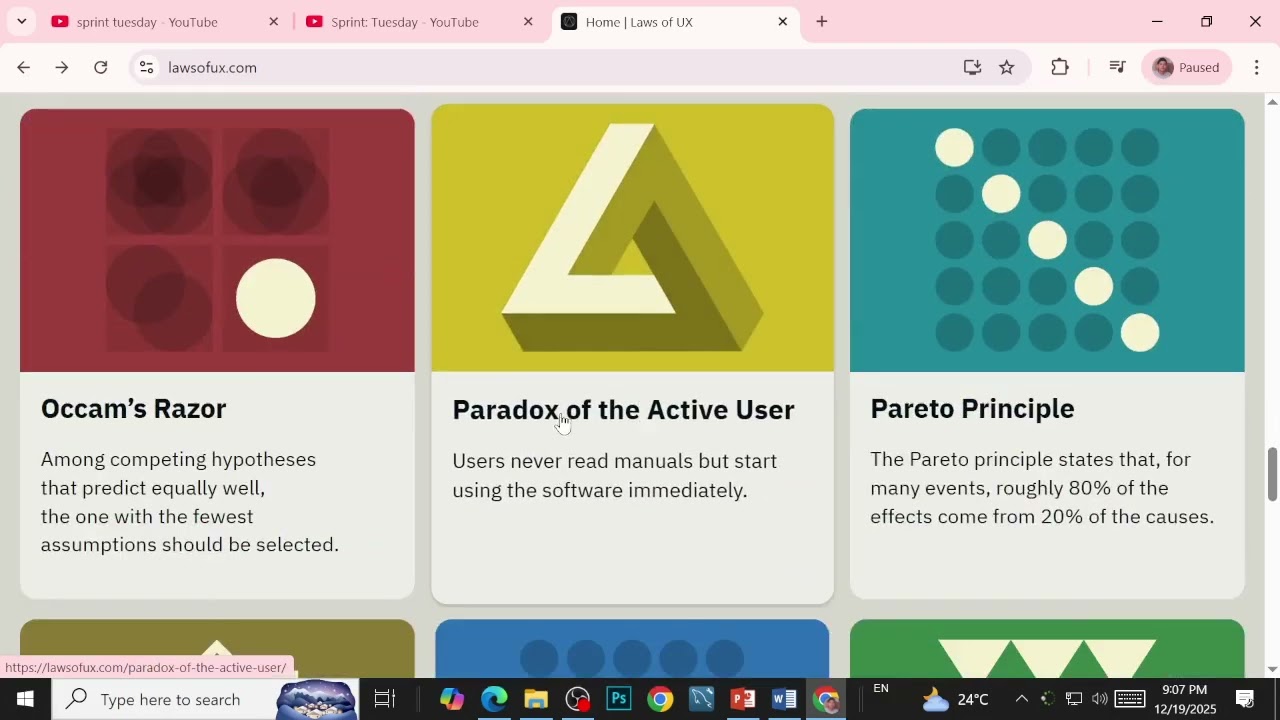Screen dimensions: 1280x720
Task: Select the 'Home | Laws of UX' tab
Action: [x=676, y=21]
